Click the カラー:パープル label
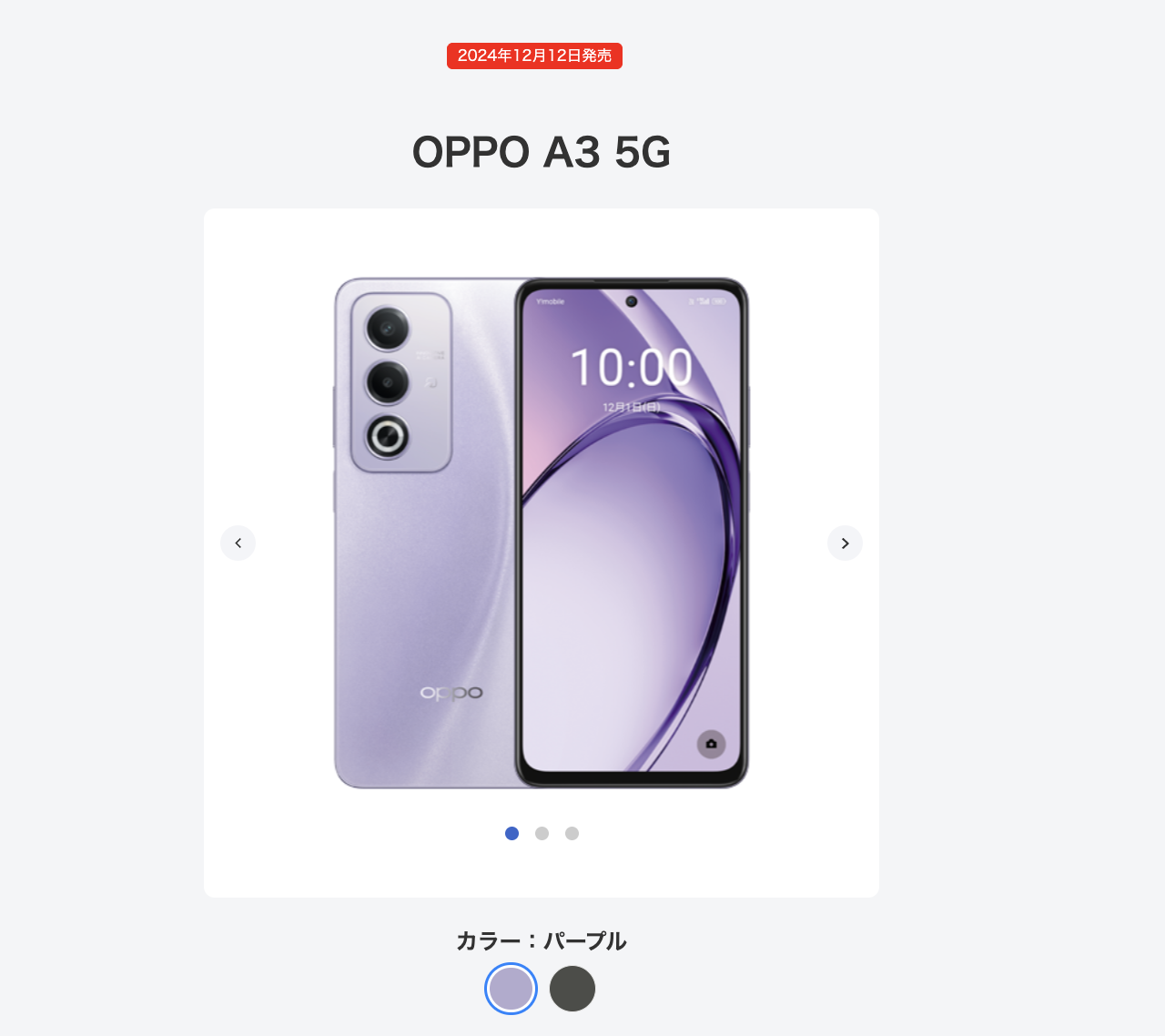This screenshot has width=1165, height=1036. (542, 940)
